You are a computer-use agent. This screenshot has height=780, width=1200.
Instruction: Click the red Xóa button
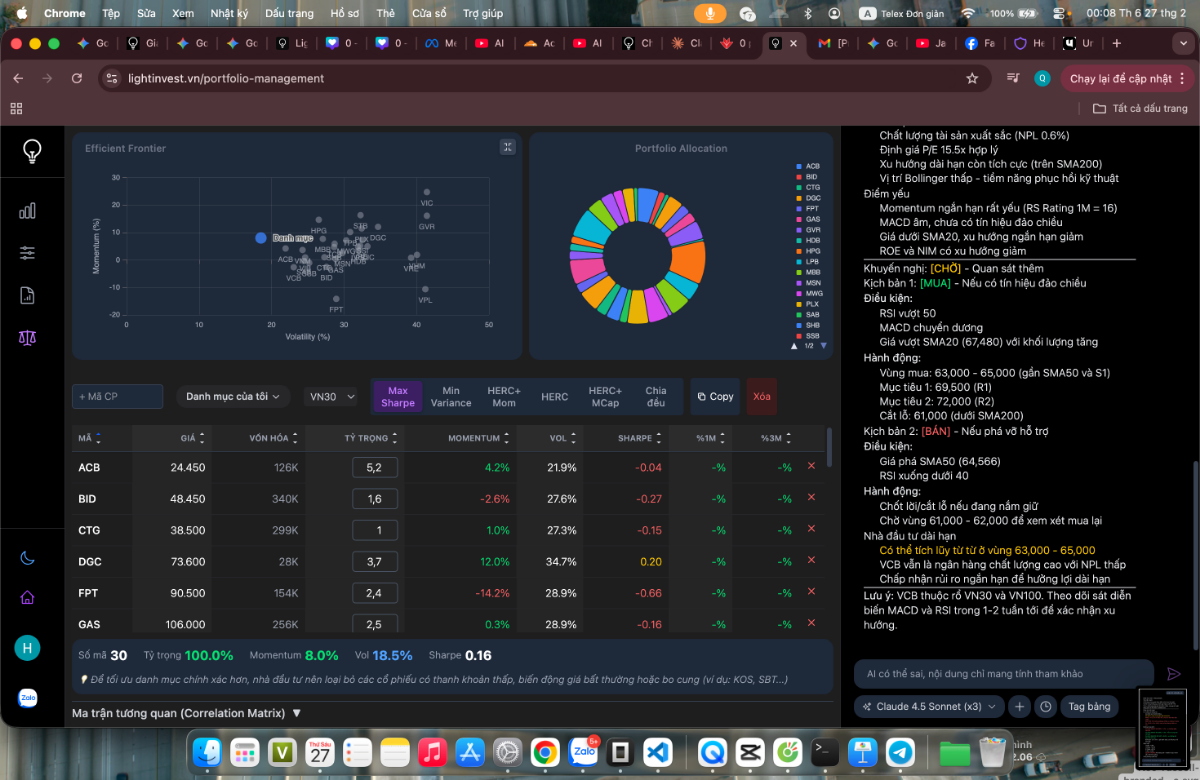point(762,397)
